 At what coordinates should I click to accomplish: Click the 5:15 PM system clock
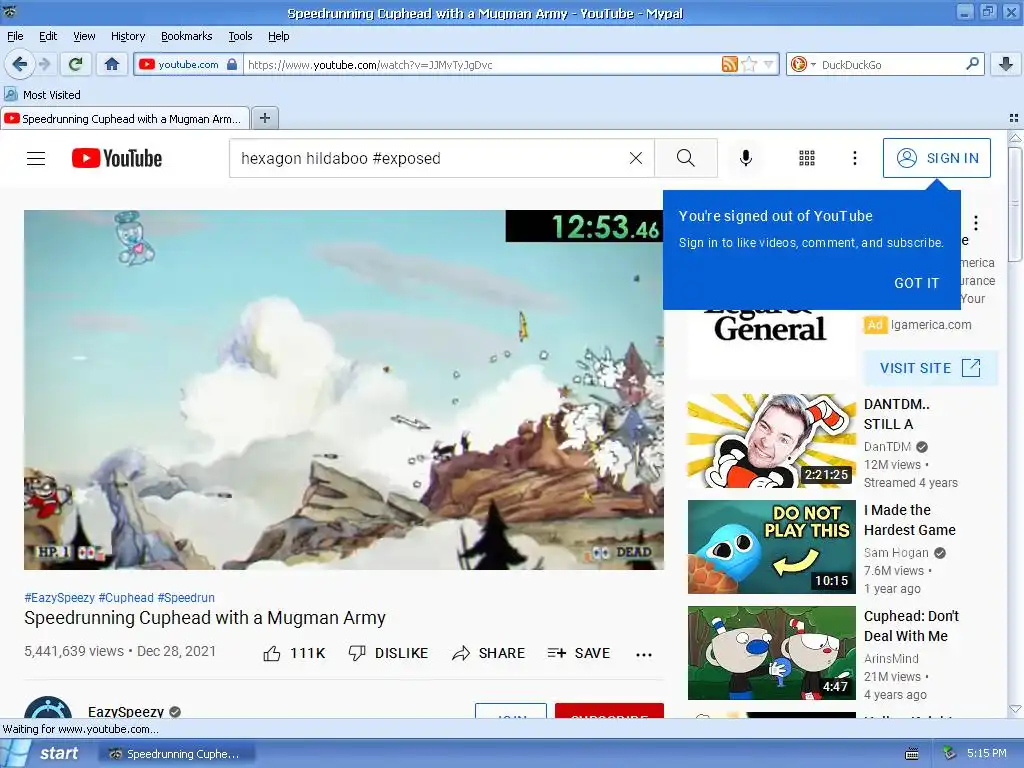pyautogui.click(x=986, y=754)
